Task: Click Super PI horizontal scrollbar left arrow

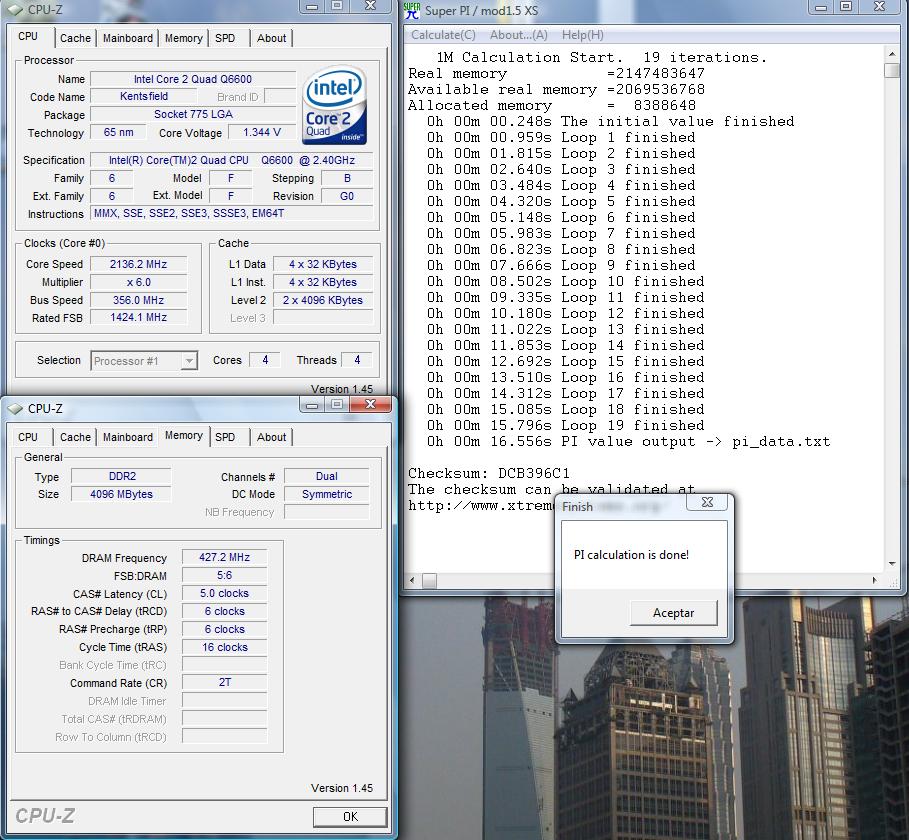Action: [412, 580]
